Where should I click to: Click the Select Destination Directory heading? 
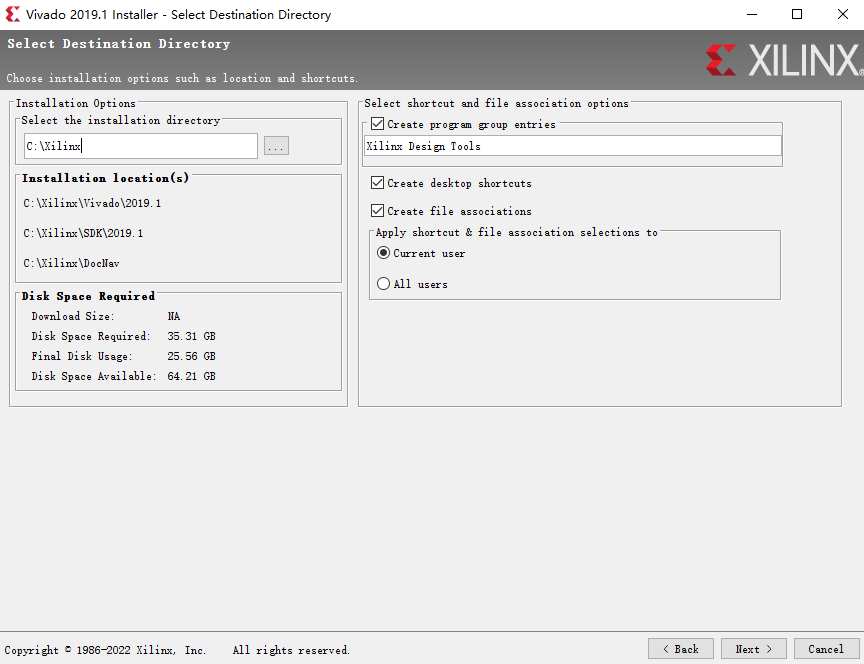119,44
